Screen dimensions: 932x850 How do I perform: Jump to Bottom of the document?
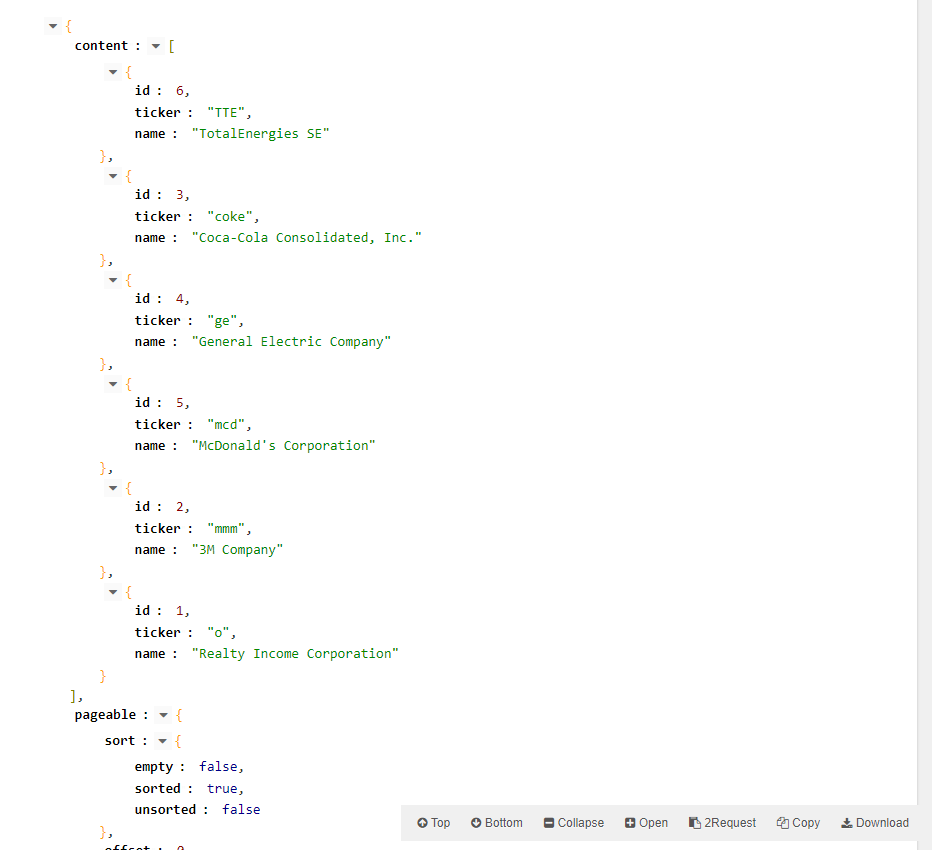point(497,823)
